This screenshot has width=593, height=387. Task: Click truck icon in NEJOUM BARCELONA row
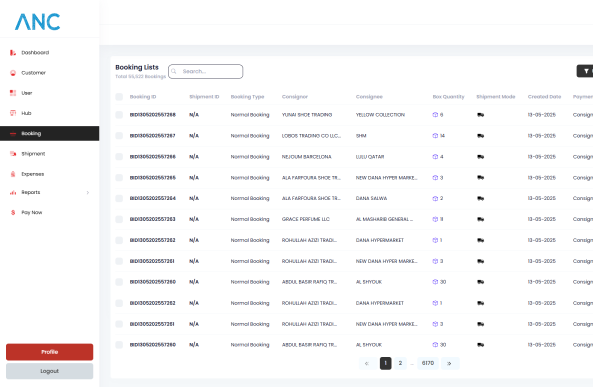point(480,157)
